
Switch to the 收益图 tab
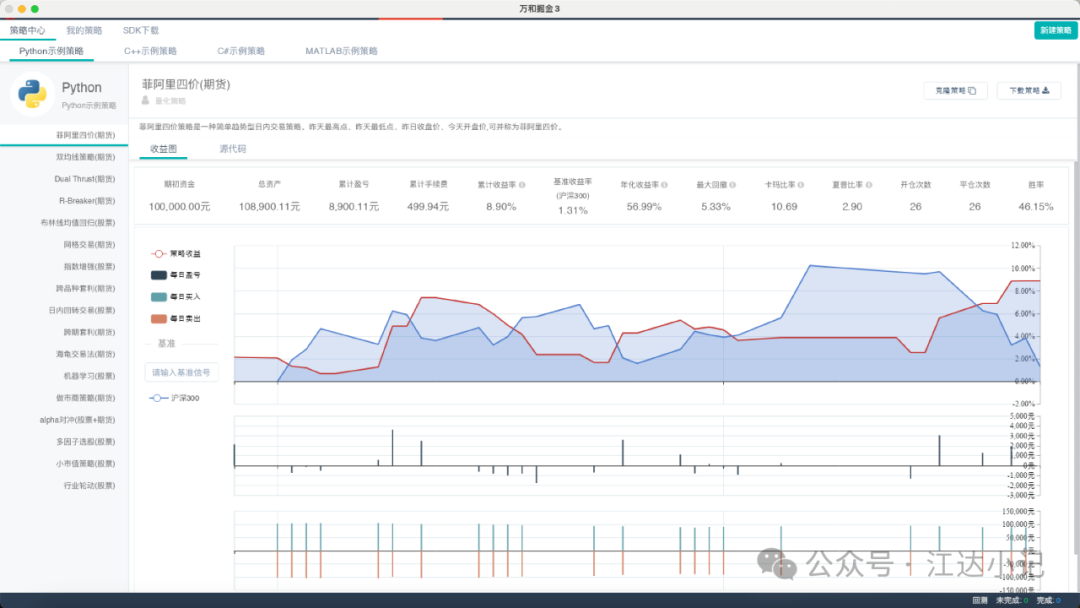coord(163,149)
